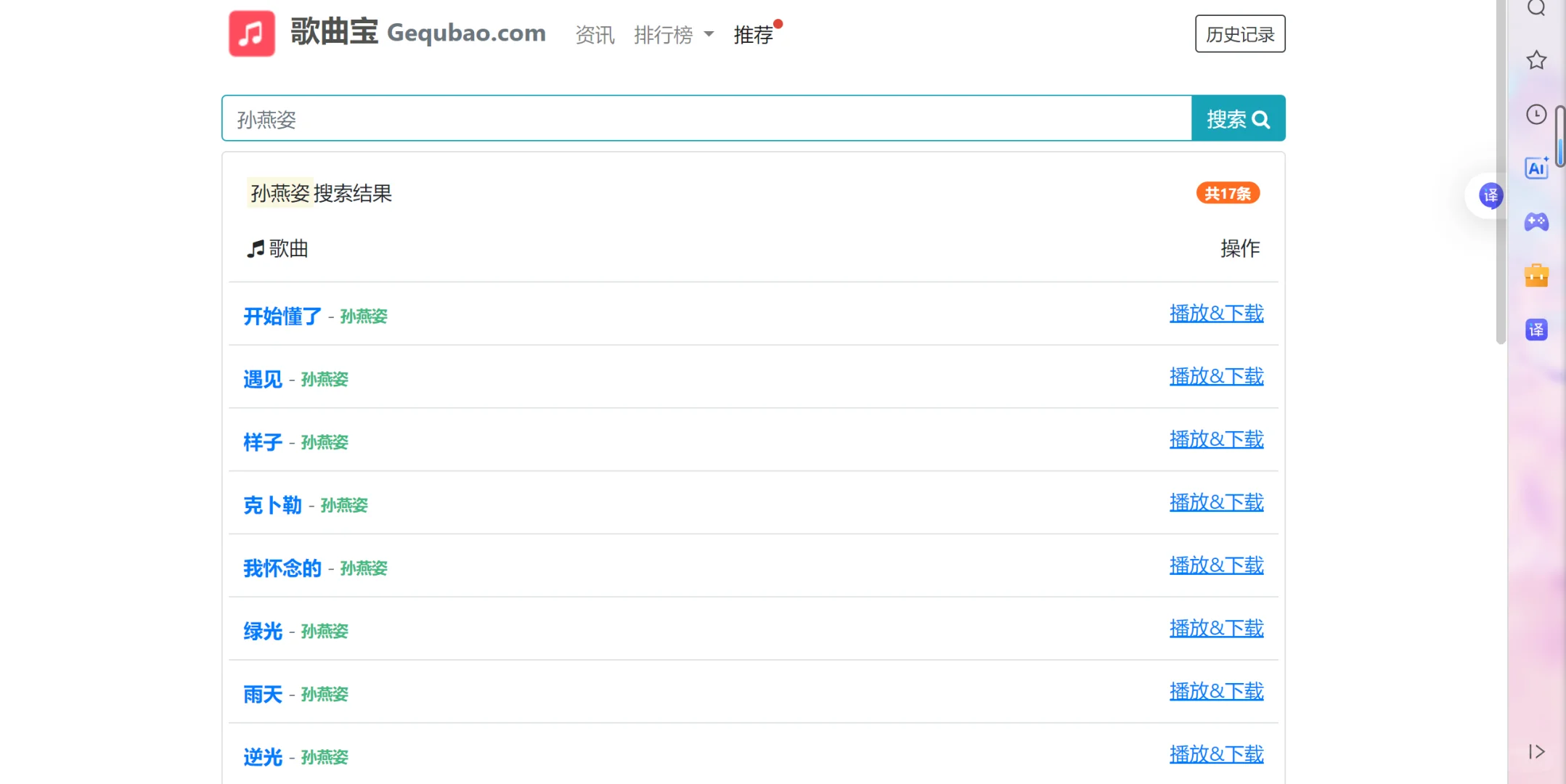
Task: Open the 推荐 navigation item
Action: pos(753,35)
